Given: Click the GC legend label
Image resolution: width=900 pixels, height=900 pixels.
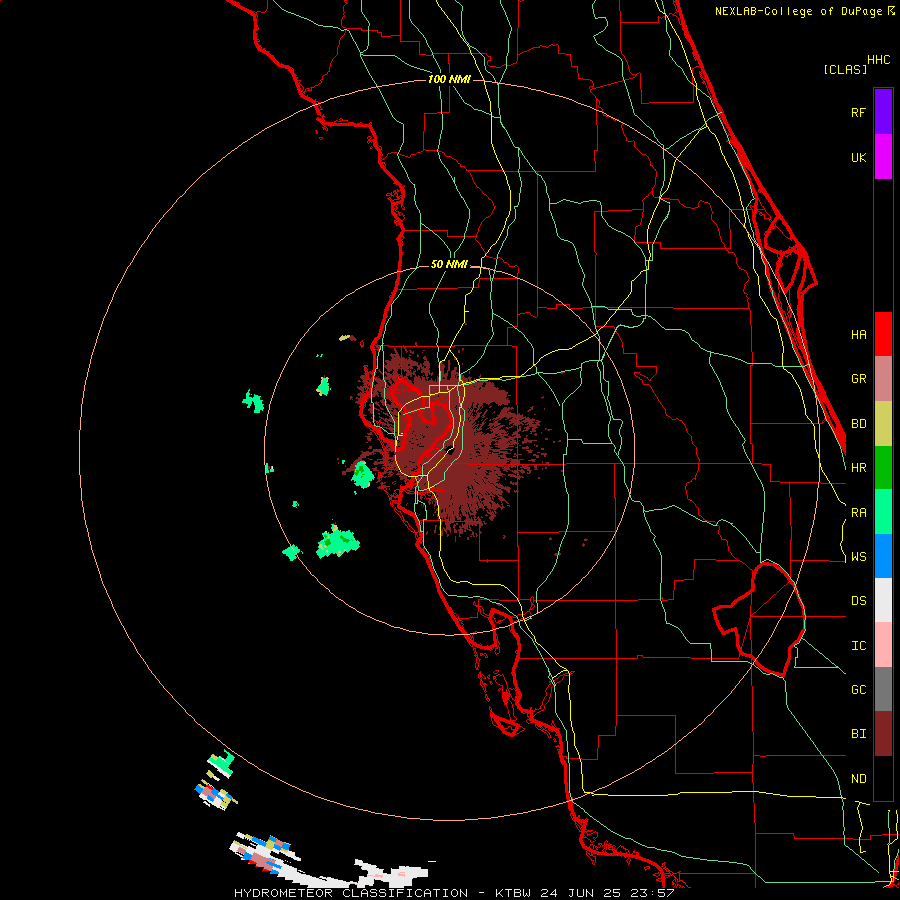Looking at the screenshot, I should pos(858,690).
